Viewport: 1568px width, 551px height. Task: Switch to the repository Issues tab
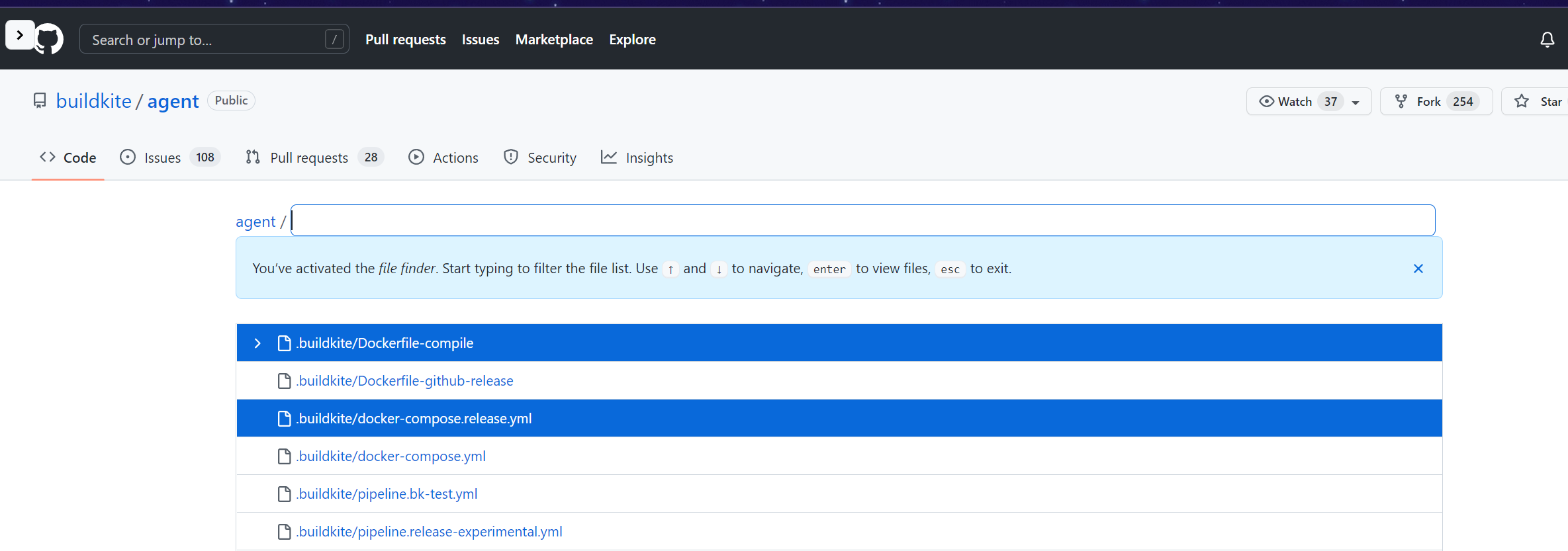169,157
